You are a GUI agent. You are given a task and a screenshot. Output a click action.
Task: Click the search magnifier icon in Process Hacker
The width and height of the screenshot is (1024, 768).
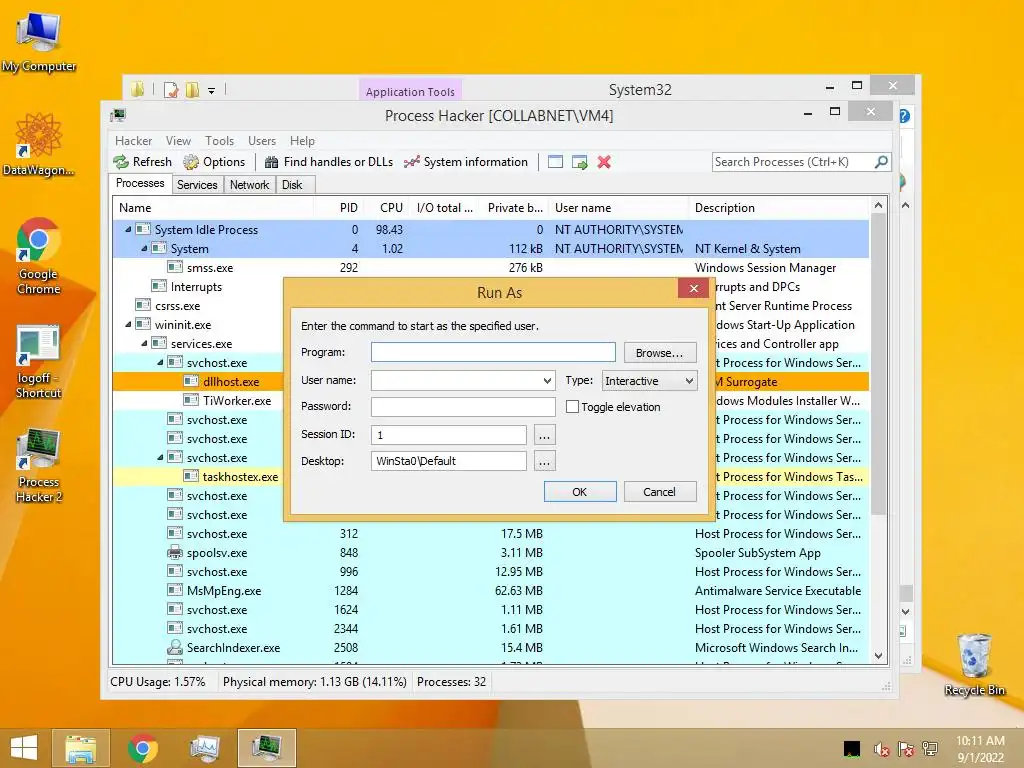881,161
